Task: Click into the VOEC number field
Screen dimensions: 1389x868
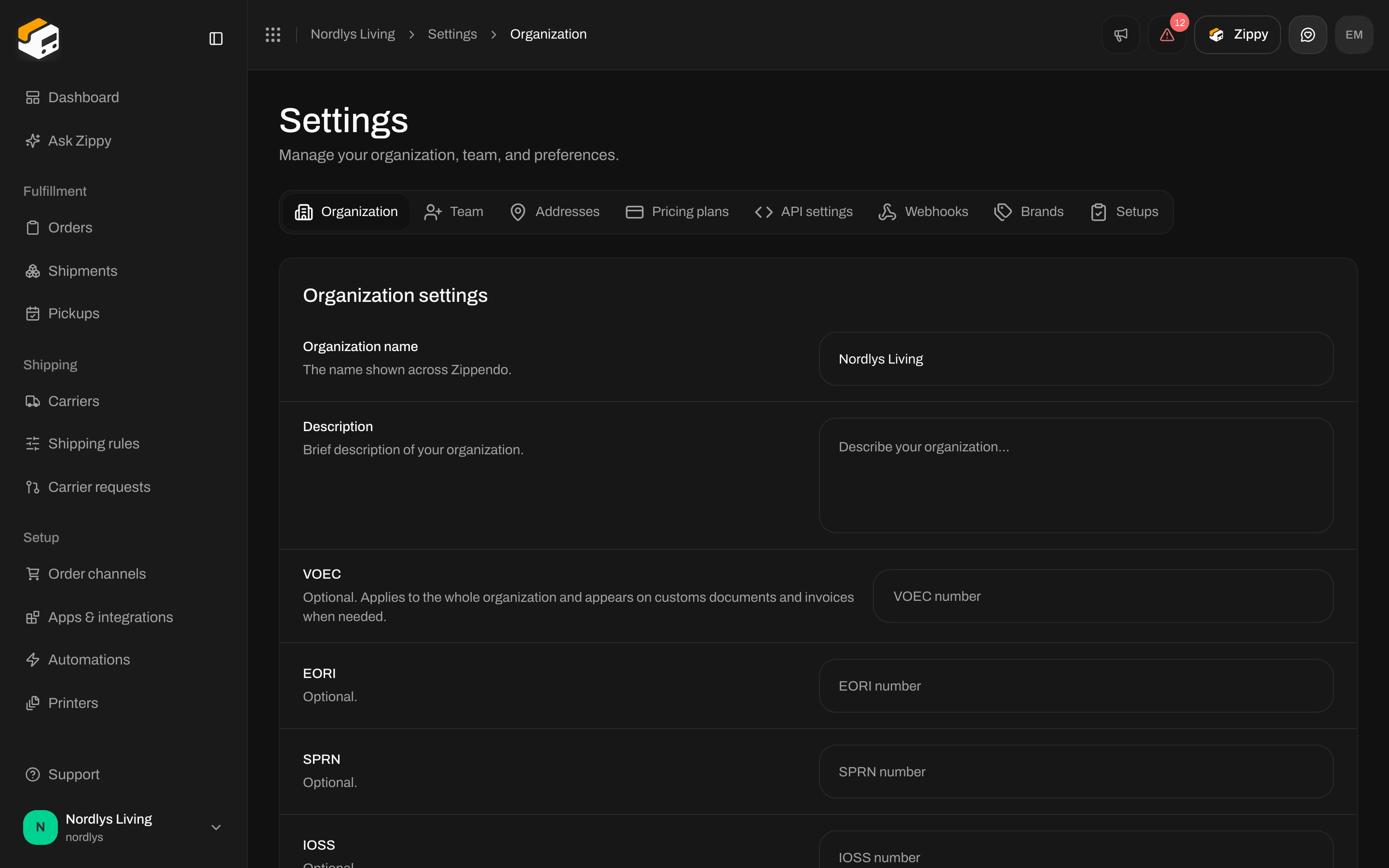Action: [1103, 596]
